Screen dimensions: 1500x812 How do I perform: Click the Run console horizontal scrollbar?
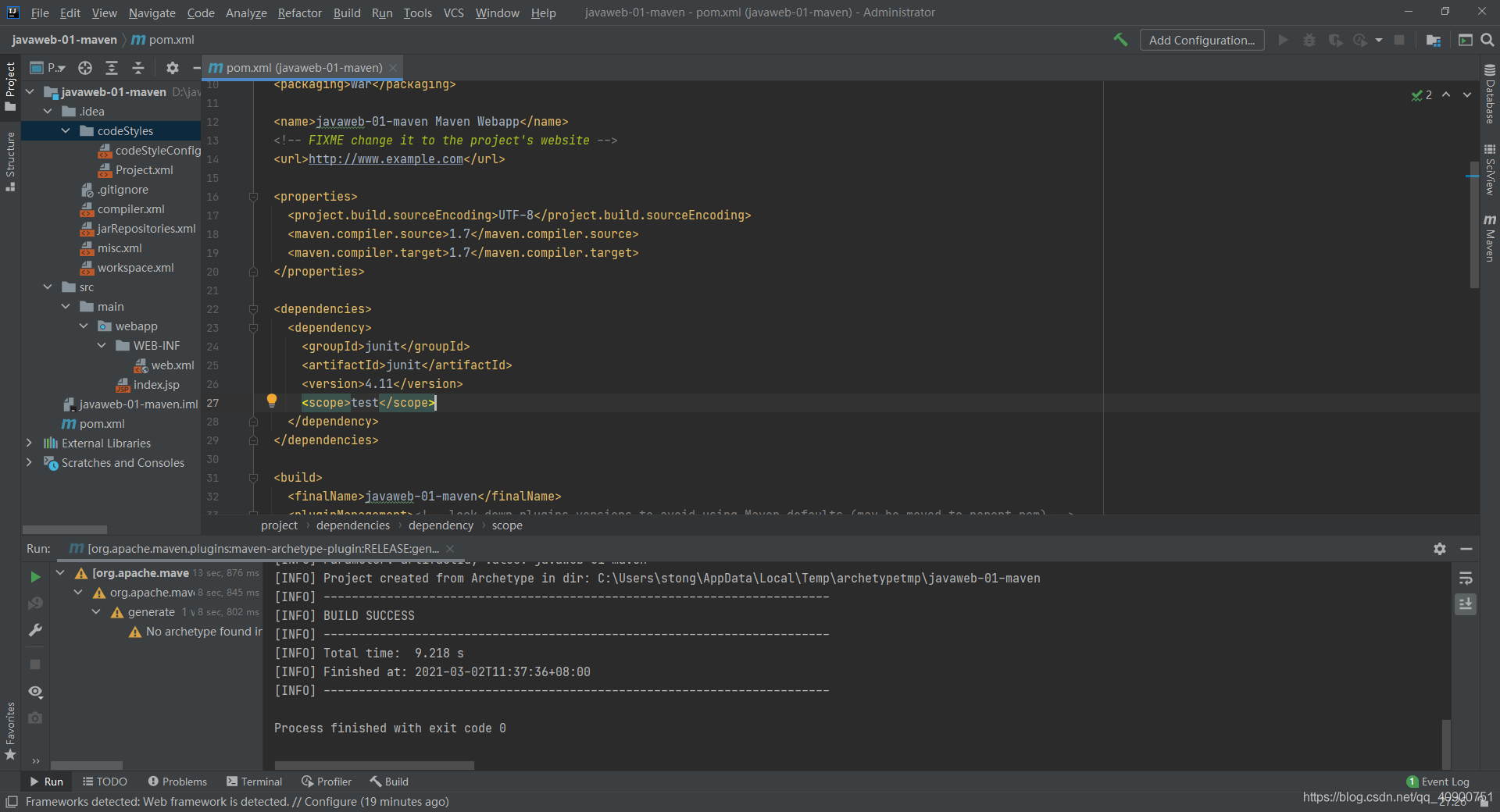pyautogui.click(x=374, y=765)
